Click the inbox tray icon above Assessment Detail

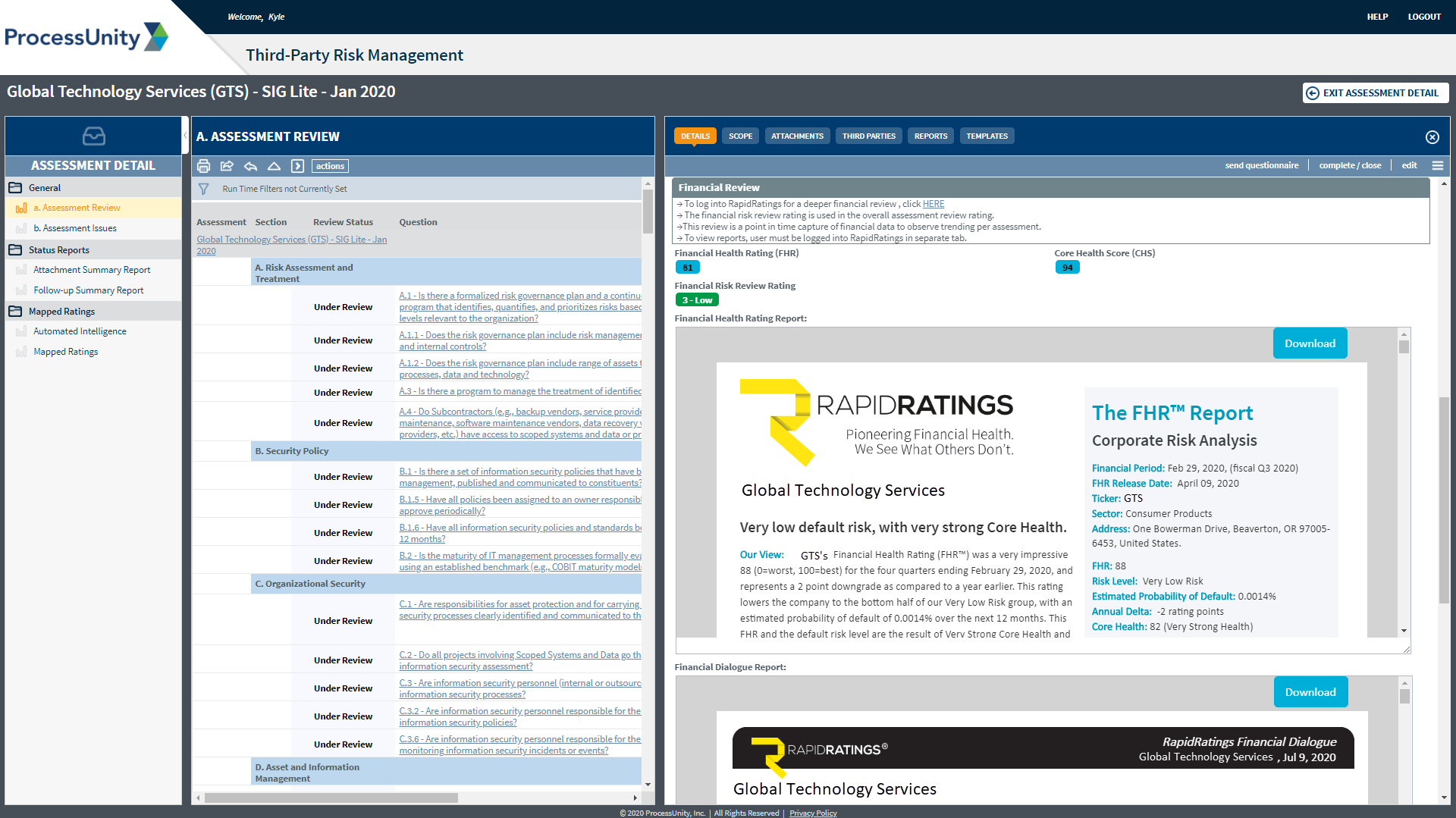tap(93, 136)
